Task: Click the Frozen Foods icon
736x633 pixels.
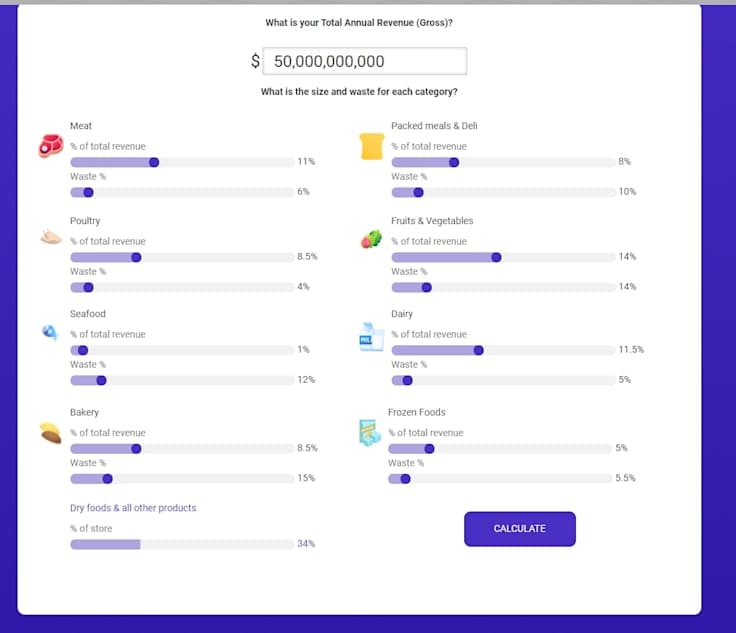Action: pyautogui.click(x=370, y=432)
